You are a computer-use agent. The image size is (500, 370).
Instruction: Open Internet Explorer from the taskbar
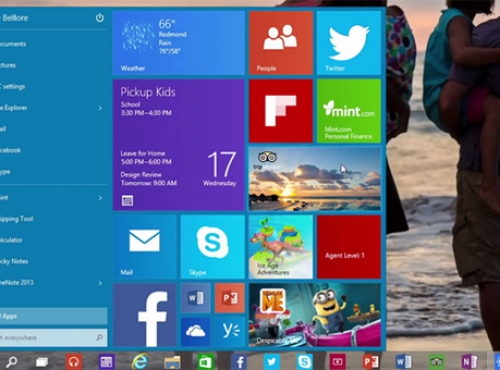tap(139, 361)
